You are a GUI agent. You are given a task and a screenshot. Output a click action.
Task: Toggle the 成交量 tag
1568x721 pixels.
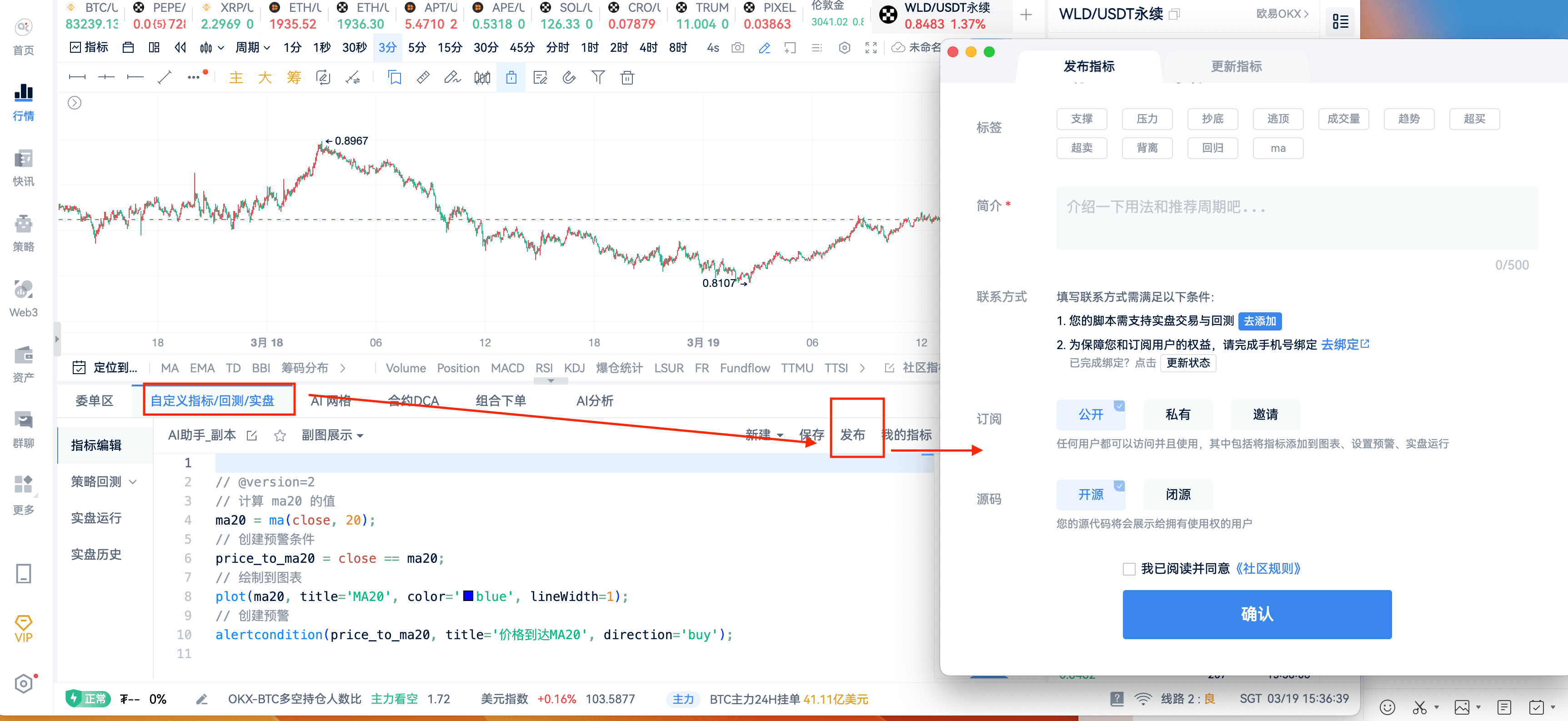click(x=1343, y=119)
